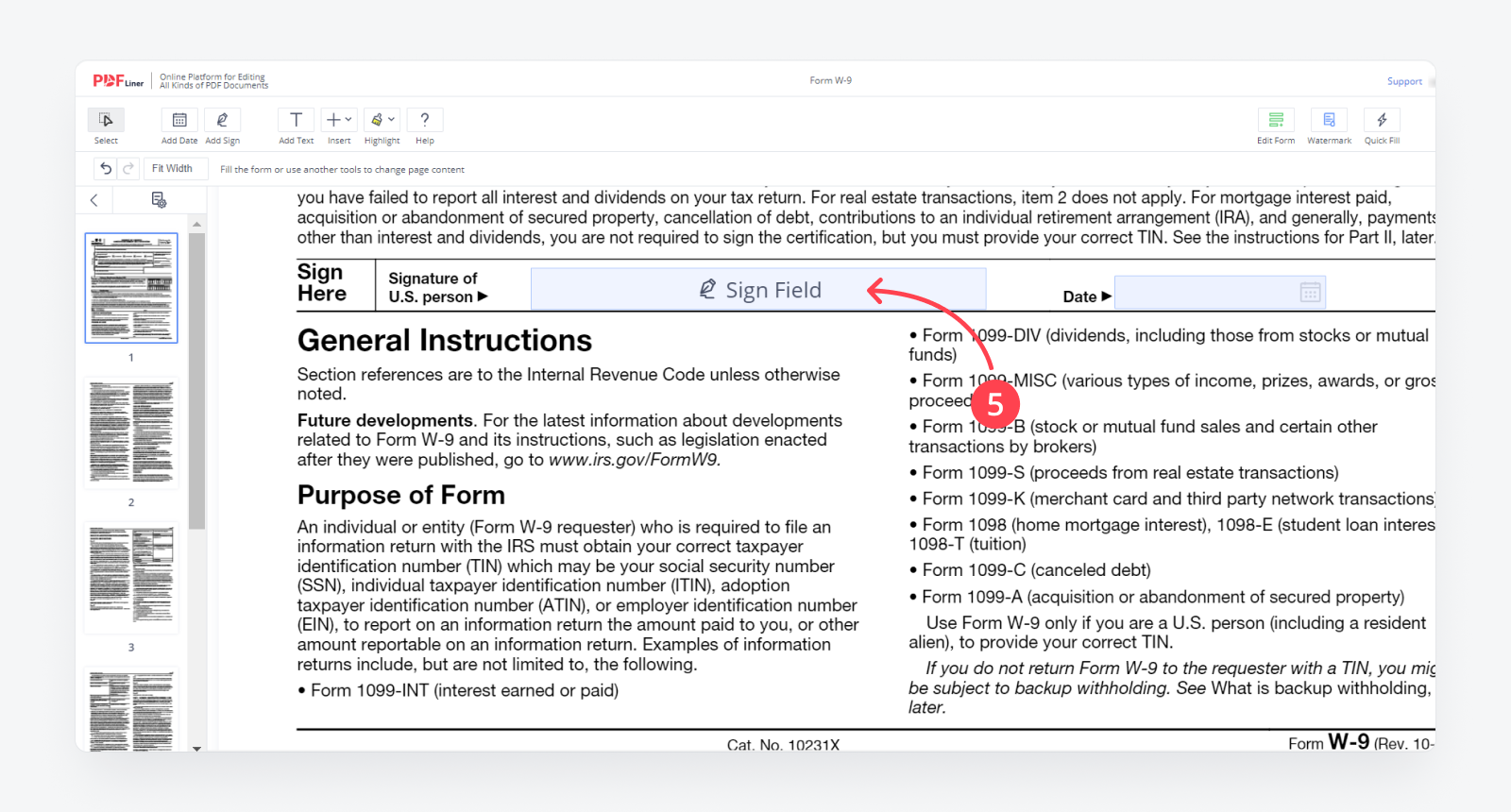Click the Form W-9 document title
The width and height of the screenshot is (1511, 812).
click(830, 80)
